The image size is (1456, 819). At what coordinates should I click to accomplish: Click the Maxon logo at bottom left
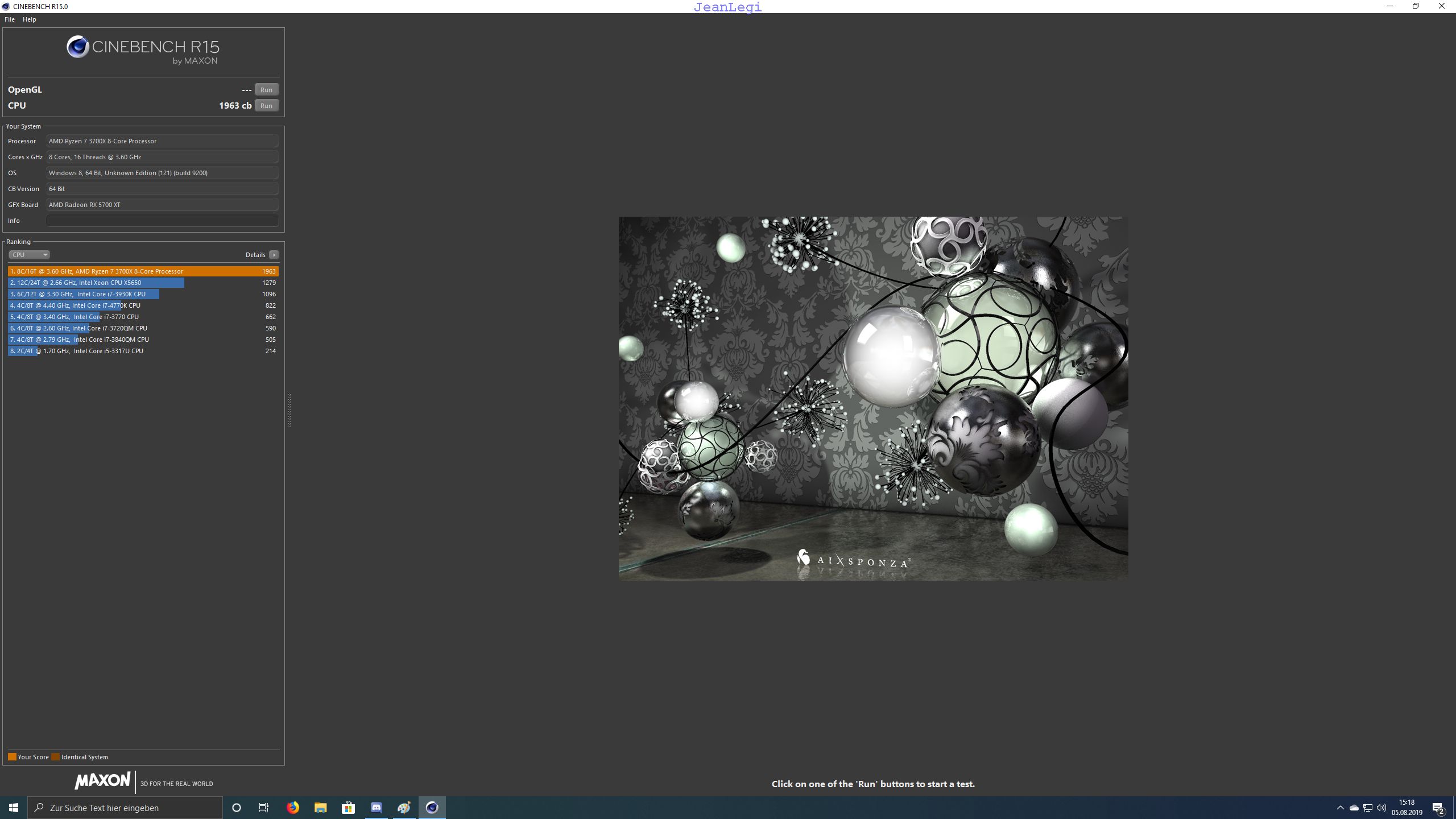[x=101, y=782]
